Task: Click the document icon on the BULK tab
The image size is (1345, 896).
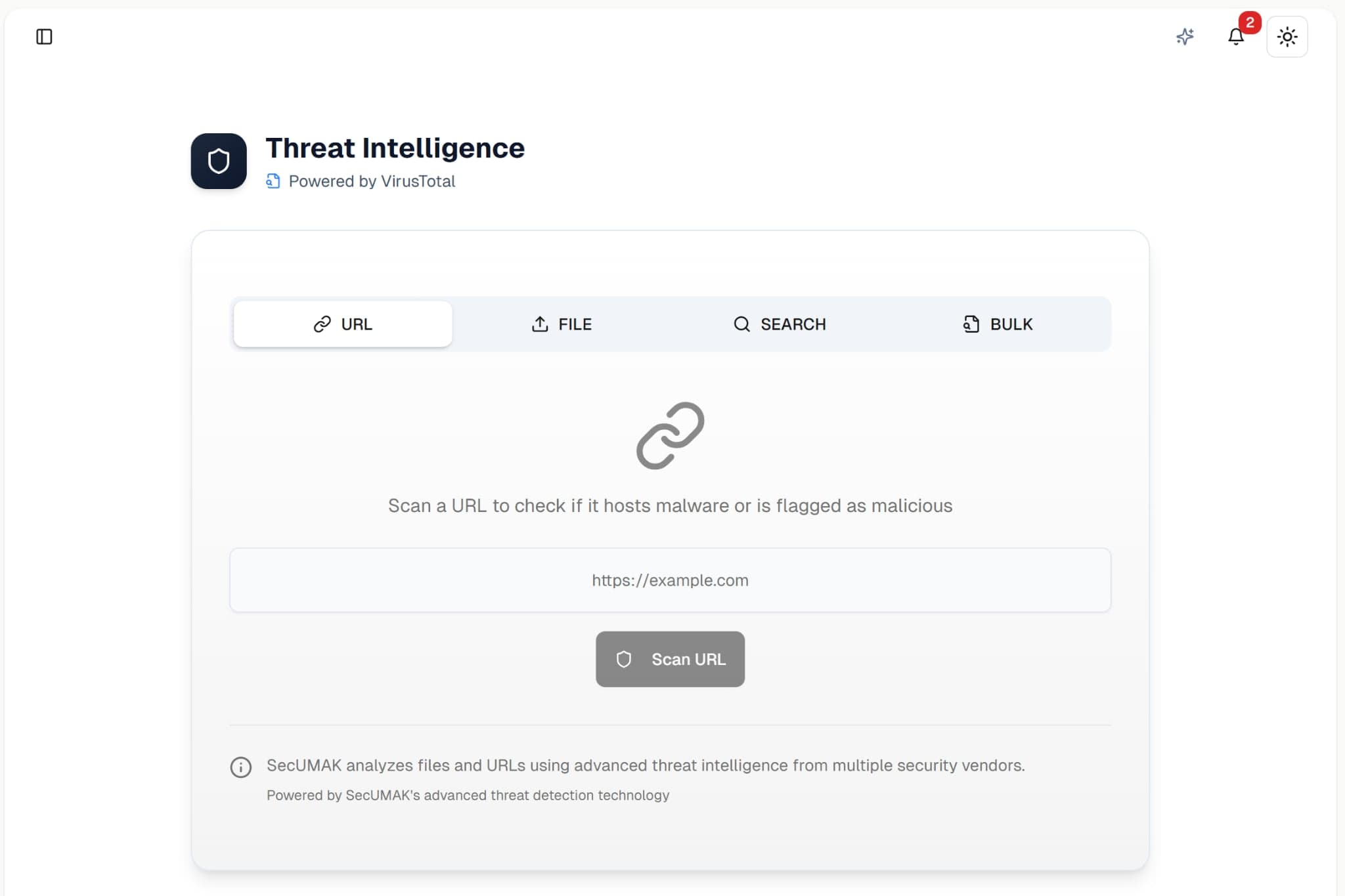Action: [x=971, y=324]
